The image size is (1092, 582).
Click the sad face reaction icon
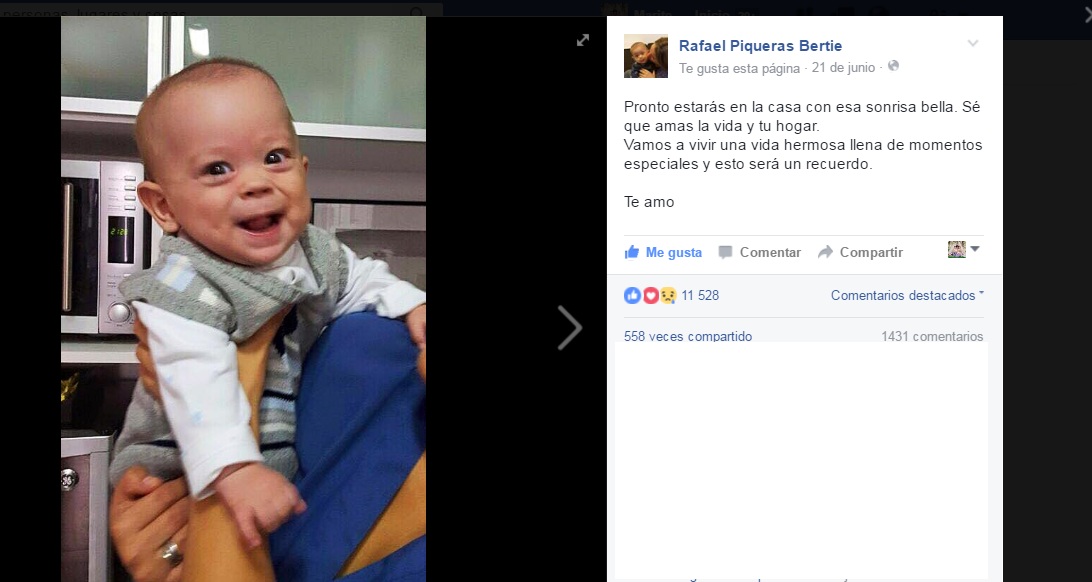[668, 295]
